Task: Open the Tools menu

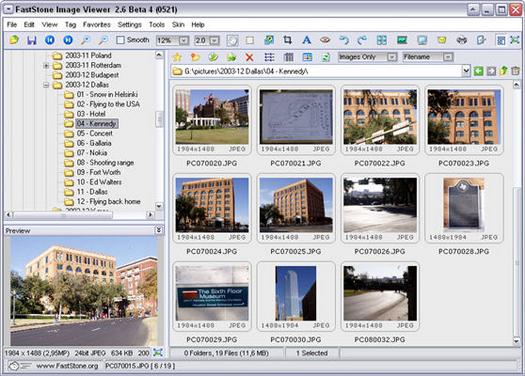Action: tap(157, 25)
